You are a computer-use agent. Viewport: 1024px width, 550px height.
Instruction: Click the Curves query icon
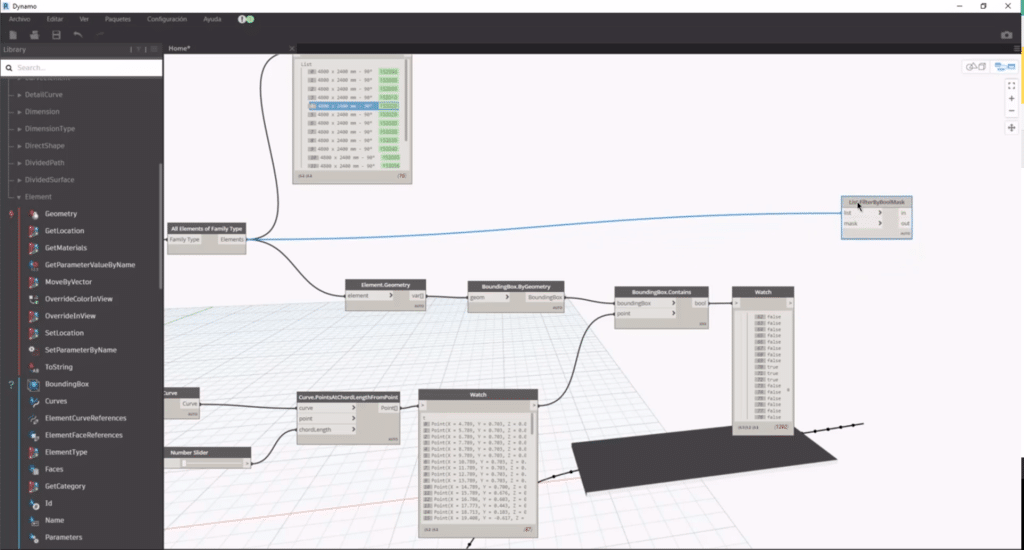(x=33, y=401)
